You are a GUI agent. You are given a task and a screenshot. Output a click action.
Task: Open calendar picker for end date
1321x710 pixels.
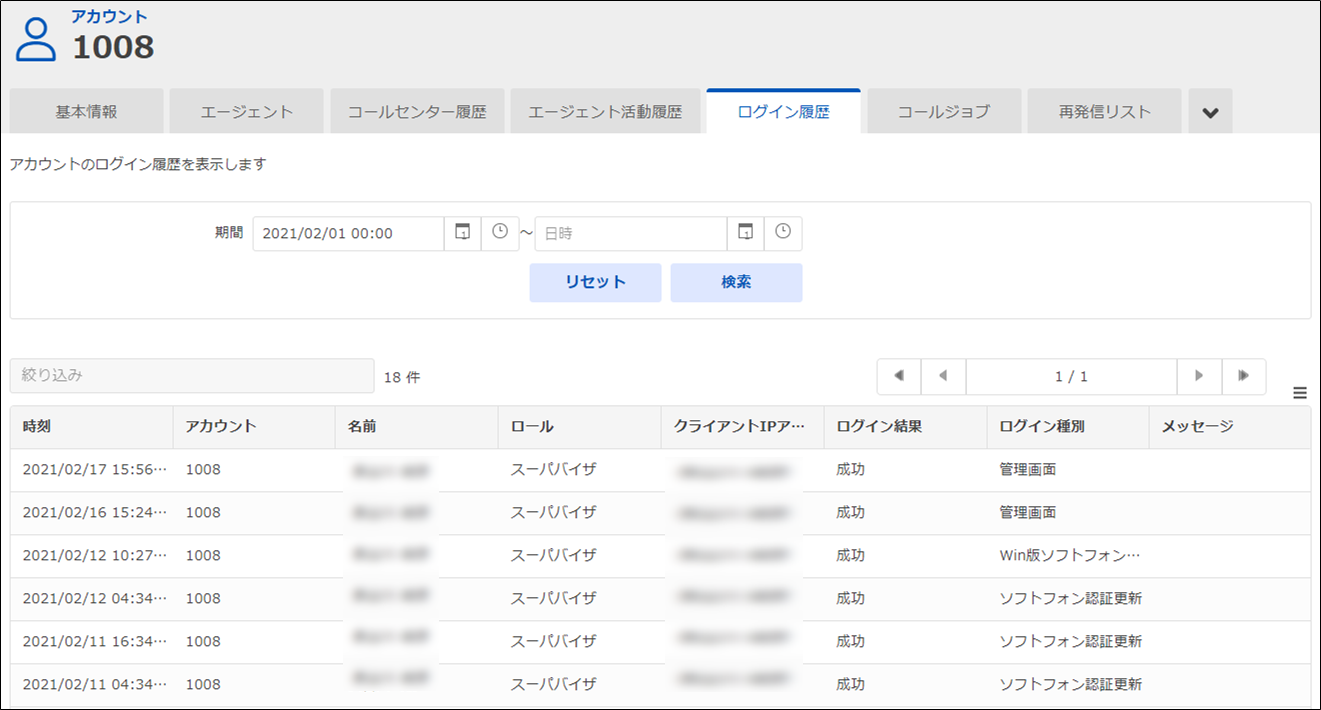[745, 233]
